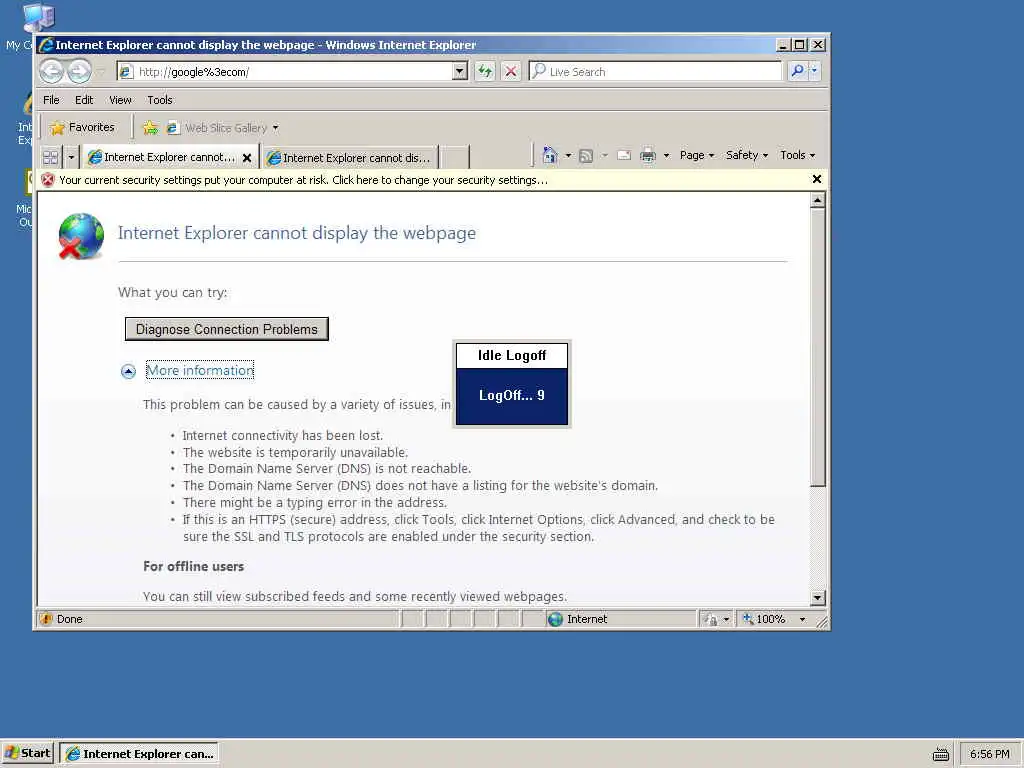Click Diagnose Connection Problems button
The image size is (1024, 768).
pos(227,329)
